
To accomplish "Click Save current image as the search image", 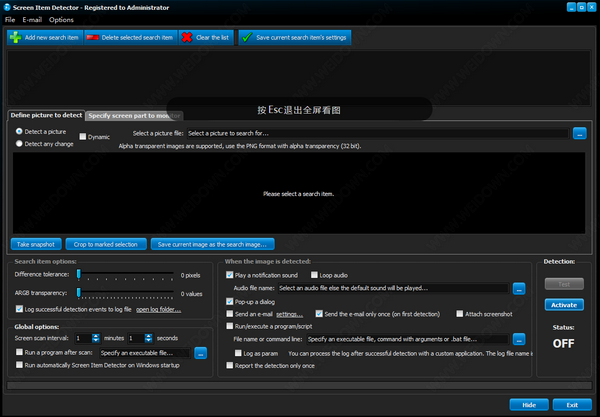I will tap(212, 244).
